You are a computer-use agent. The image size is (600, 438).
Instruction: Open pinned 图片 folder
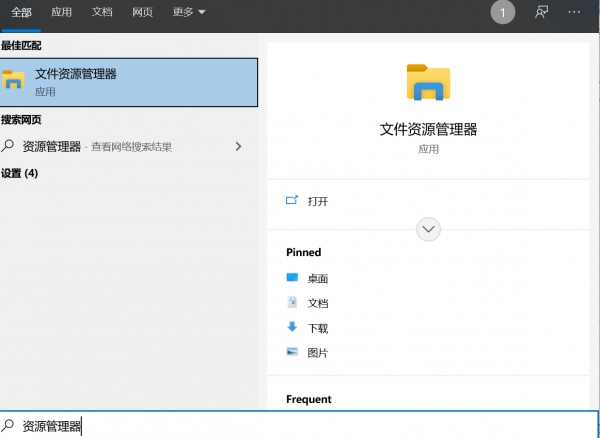coord(318,353)
